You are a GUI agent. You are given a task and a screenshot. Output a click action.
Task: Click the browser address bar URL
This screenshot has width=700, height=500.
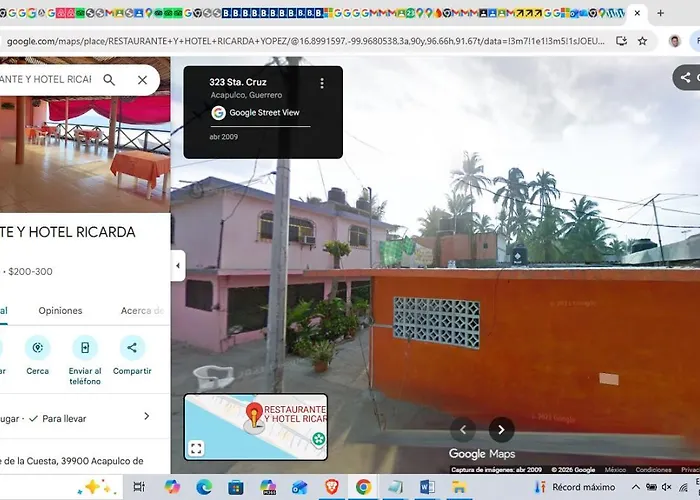coord(305,41)
